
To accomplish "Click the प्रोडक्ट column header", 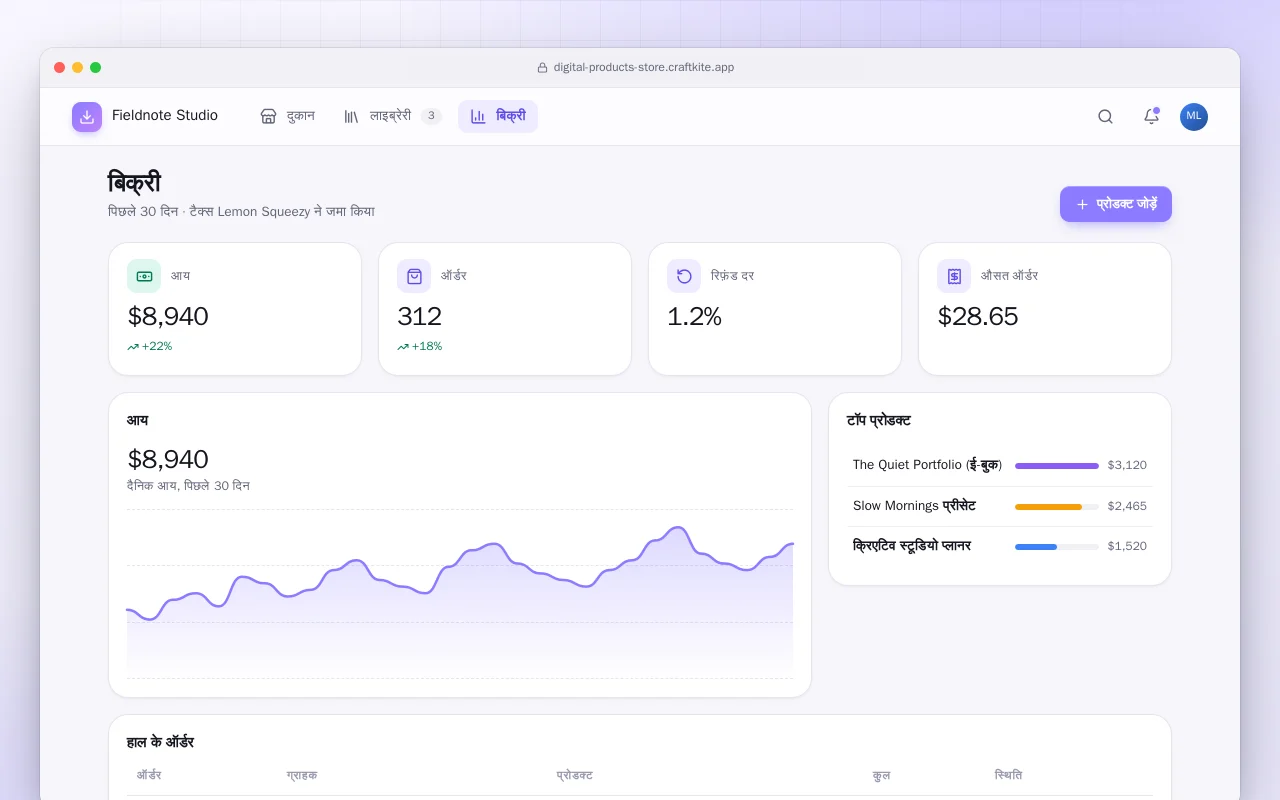I will point(574,775).
